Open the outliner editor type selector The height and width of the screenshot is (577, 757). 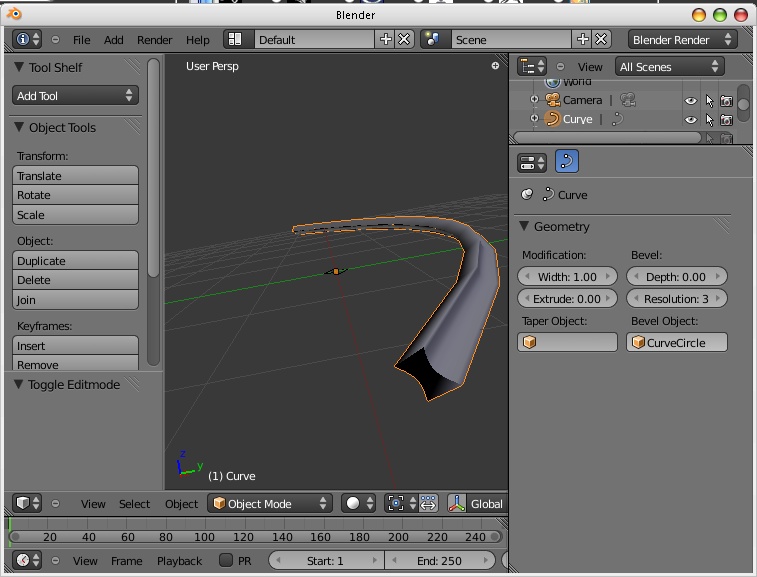point(533,66)
